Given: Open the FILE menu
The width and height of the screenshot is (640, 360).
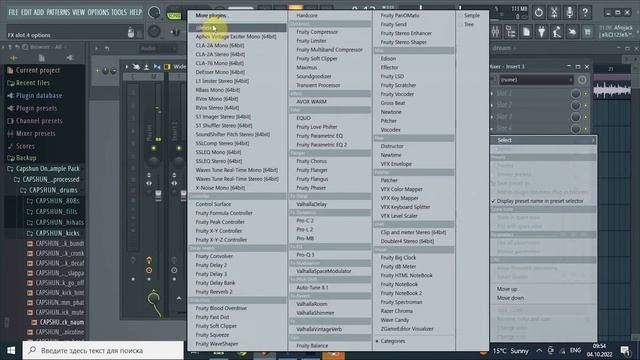Looking at the screenshot, I should click(13, 12).
